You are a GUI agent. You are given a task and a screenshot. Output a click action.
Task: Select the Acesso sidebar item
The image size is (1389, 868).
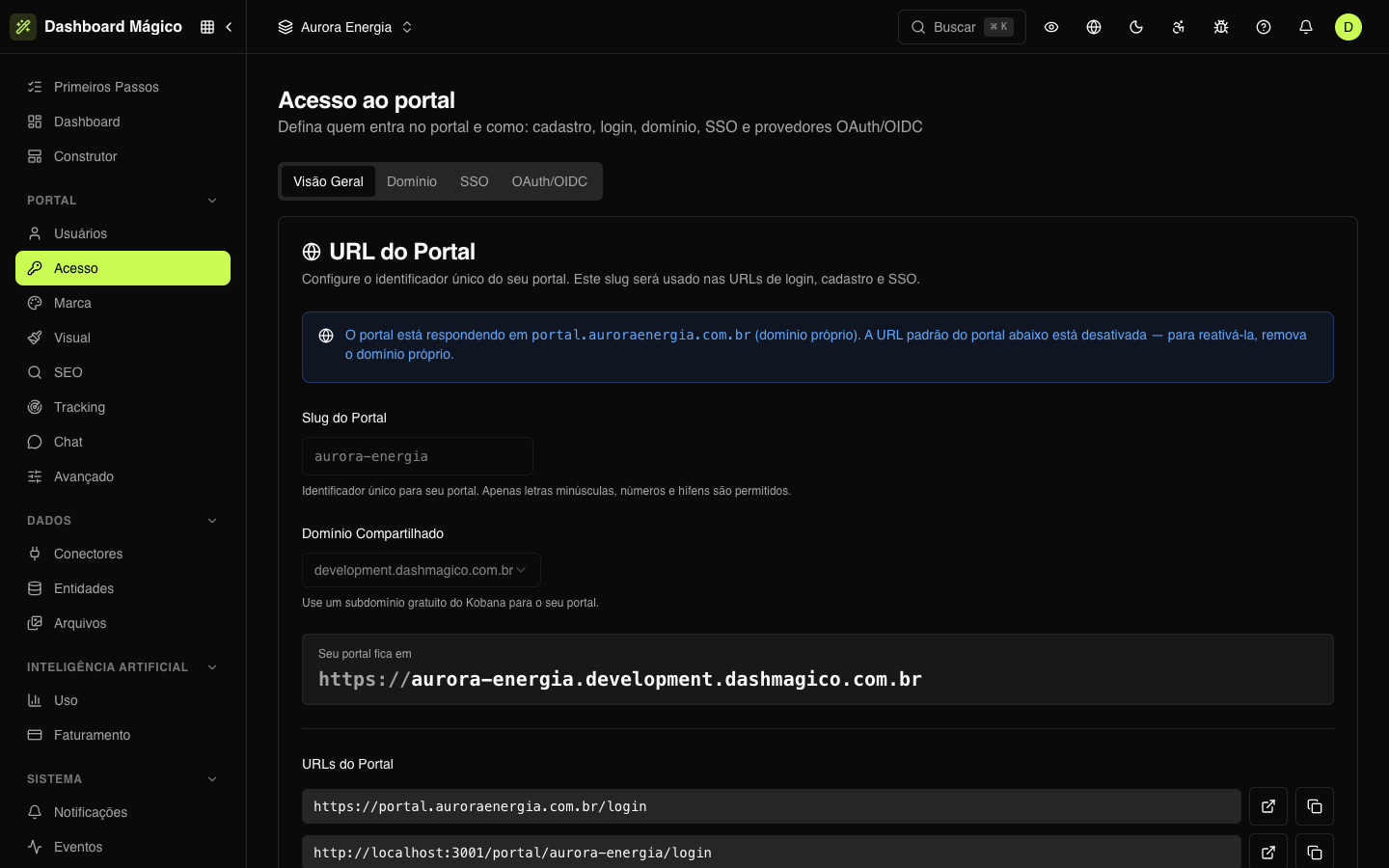(x=123, y=268)
